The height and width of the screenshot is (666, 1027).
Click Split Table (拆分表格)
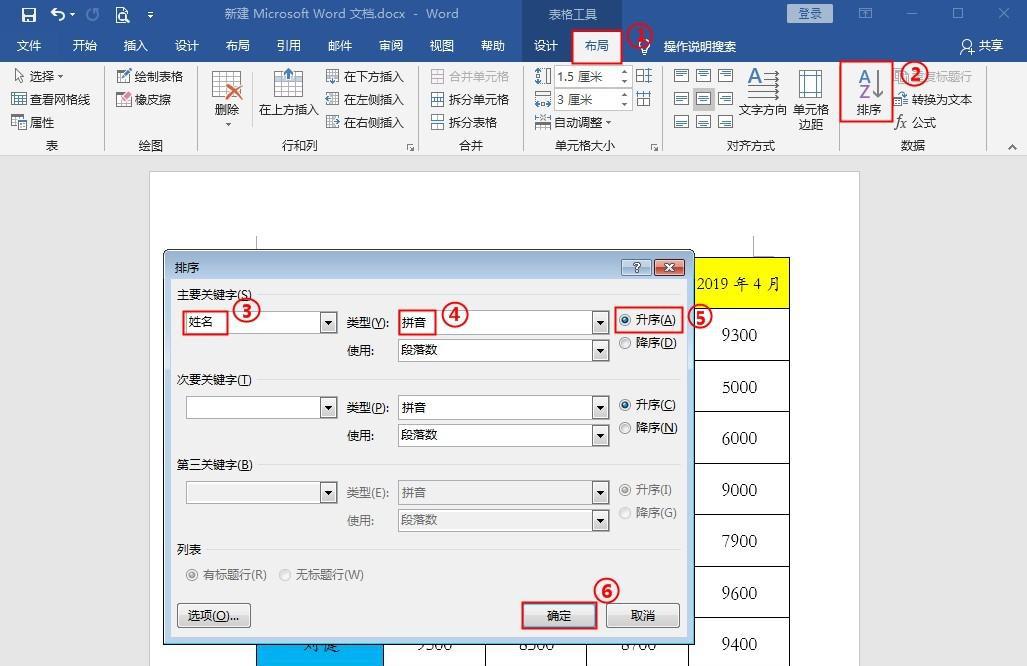(464, 122)
